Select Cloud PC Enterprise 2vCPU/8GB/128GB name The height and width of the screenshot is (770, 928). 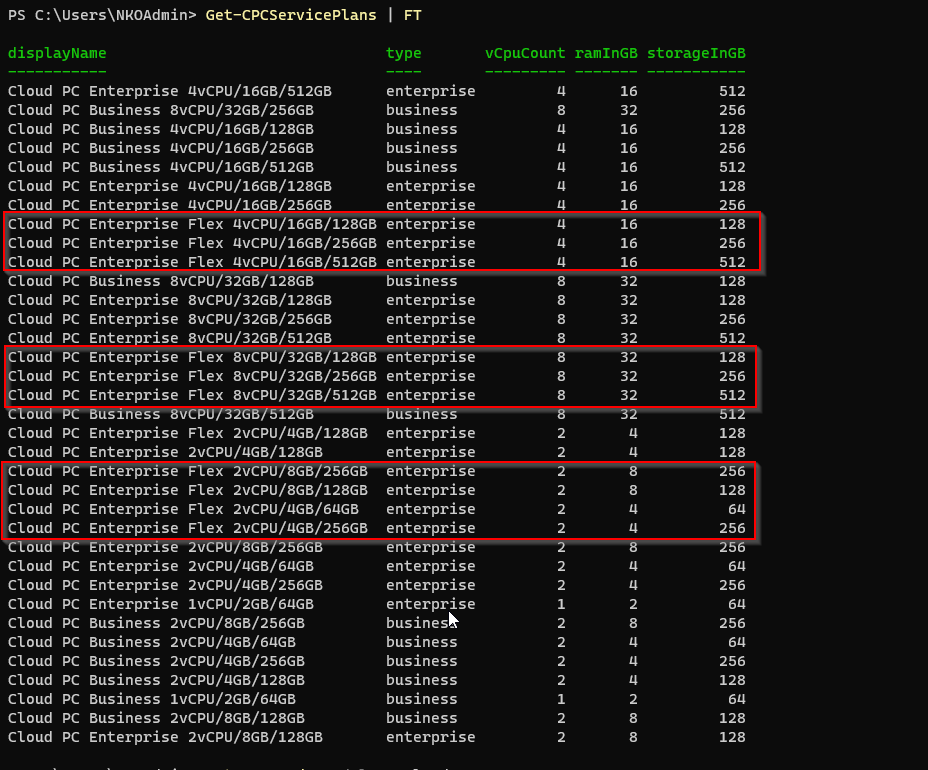click(x=165, y=737)
